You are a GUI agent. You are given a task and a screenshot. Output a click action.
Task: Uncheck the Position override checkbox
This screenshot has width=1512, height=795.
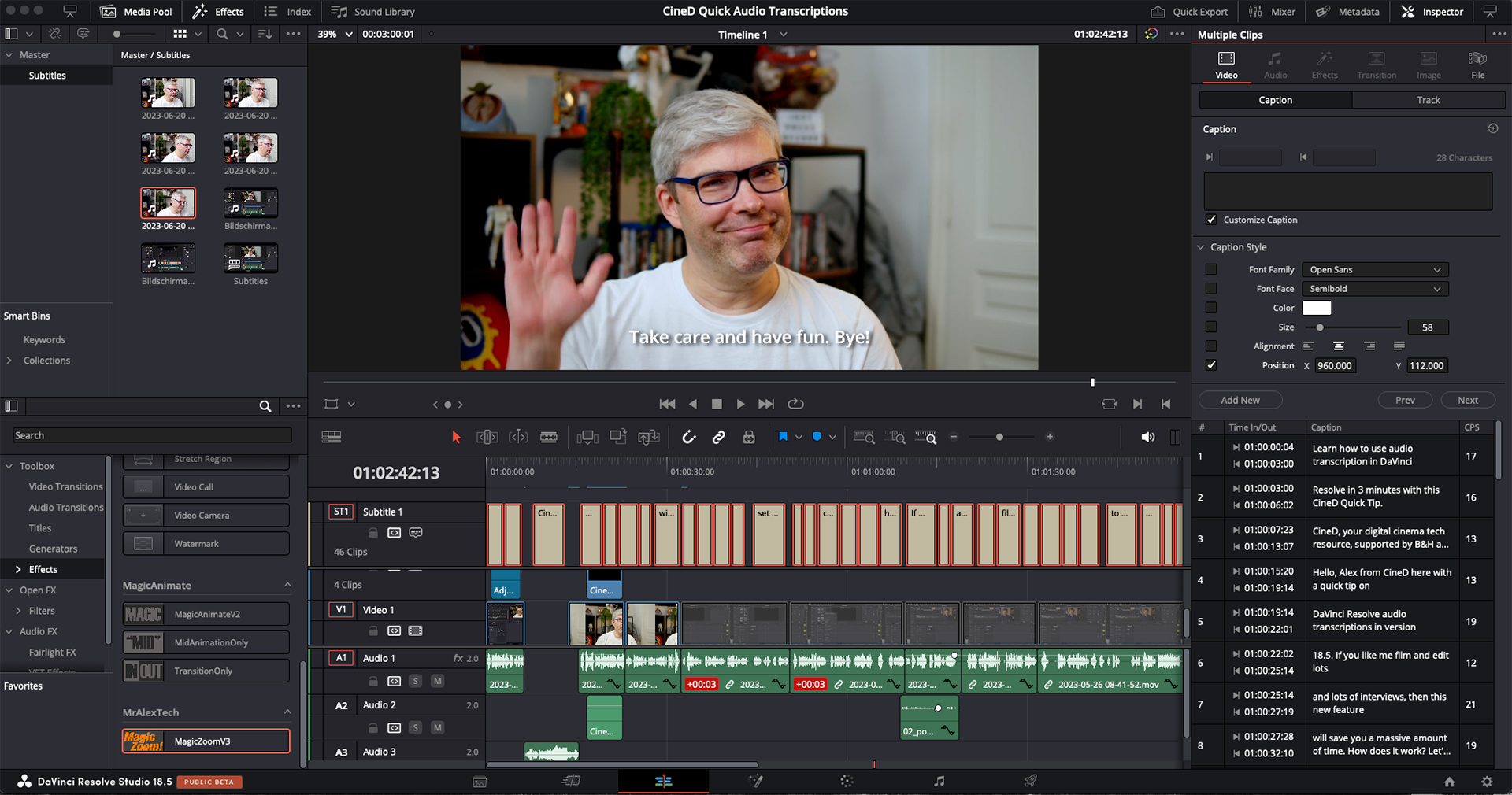point(1211,365)
